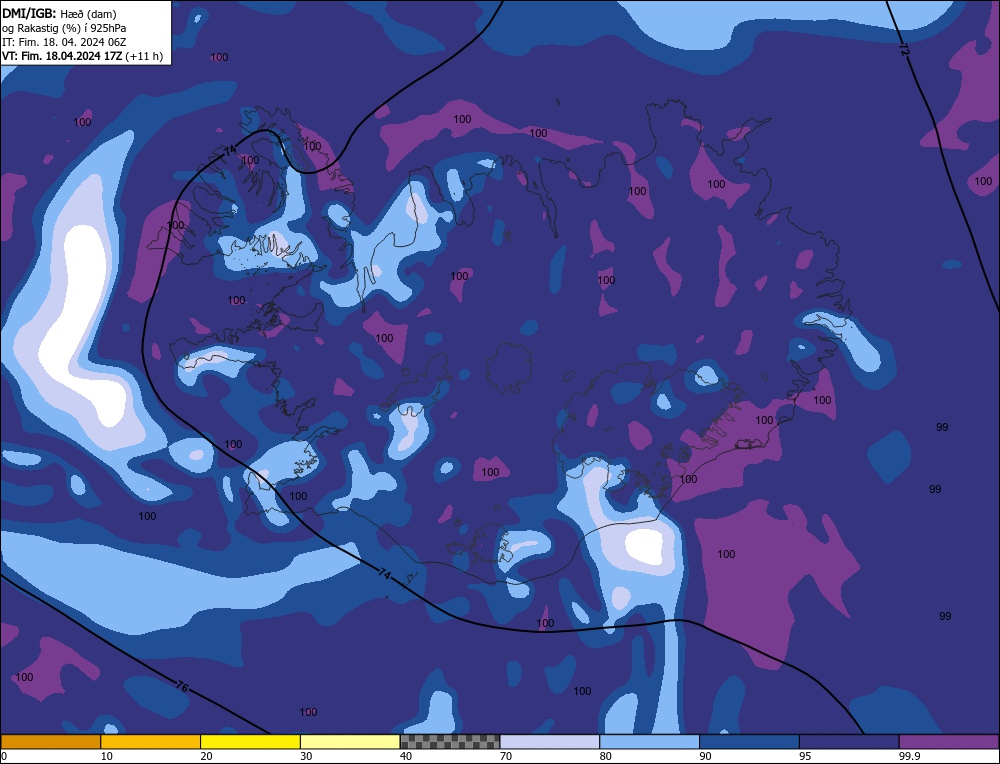Click the '20' legend scale value
This screenshot has height=764, width=1000.
(x=207, y=756)
